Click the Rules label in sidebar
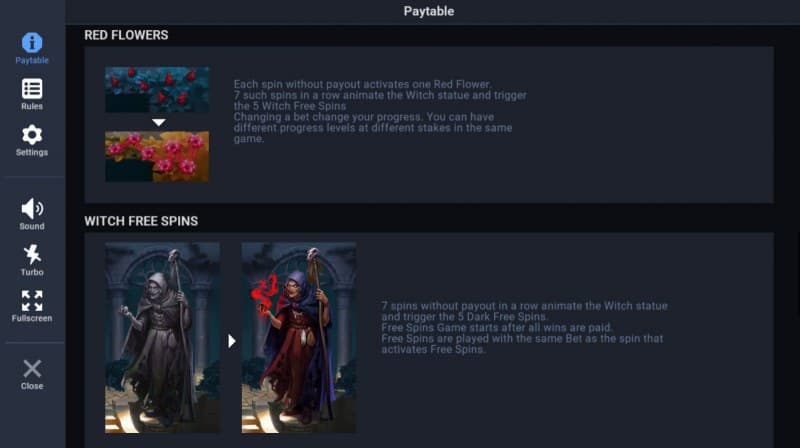Viewport: 800px width, 448px height. click(x=32, y=106)
